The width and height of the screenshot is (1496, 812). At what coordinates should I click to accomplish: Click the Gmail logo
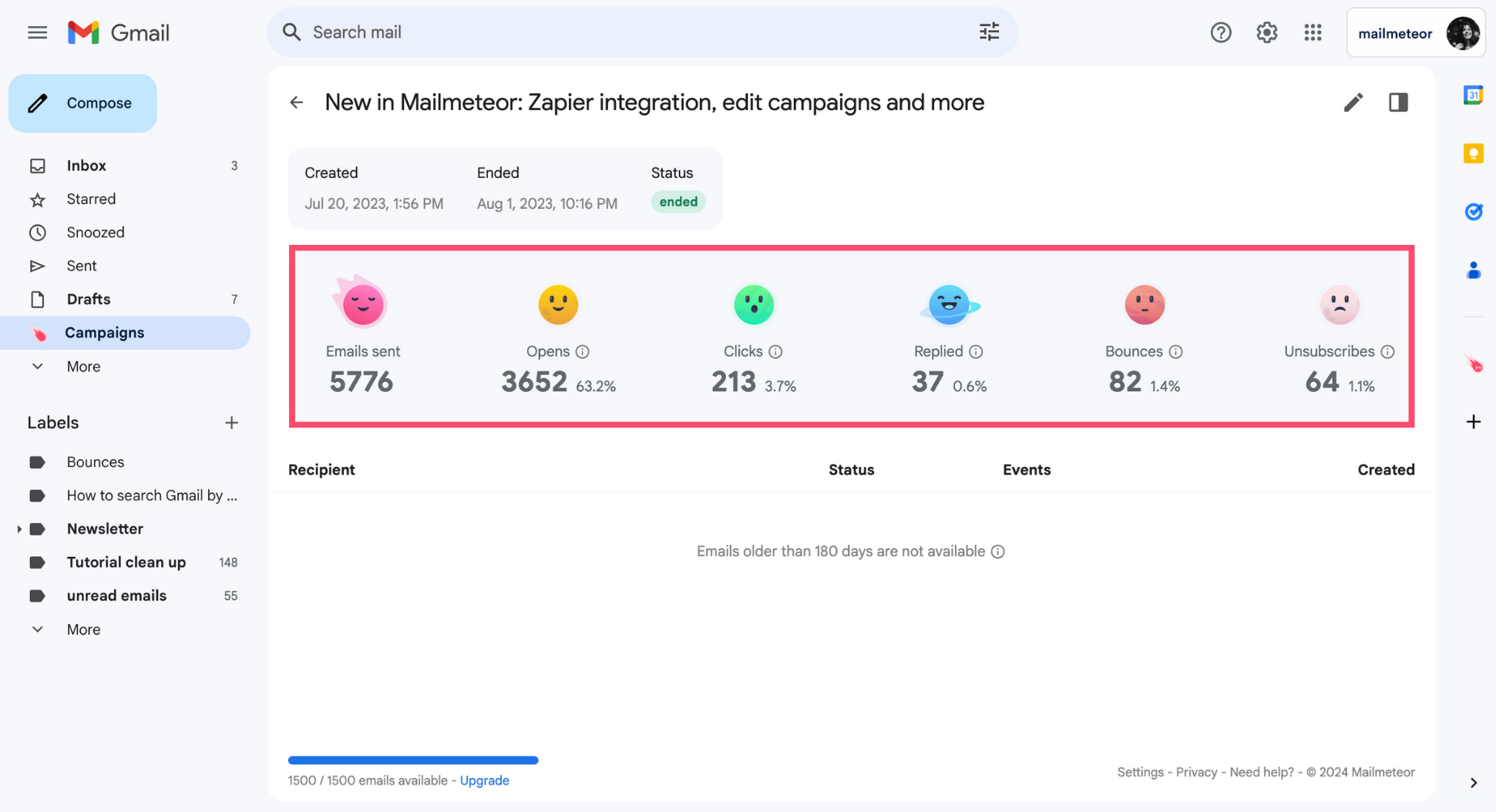118,32
